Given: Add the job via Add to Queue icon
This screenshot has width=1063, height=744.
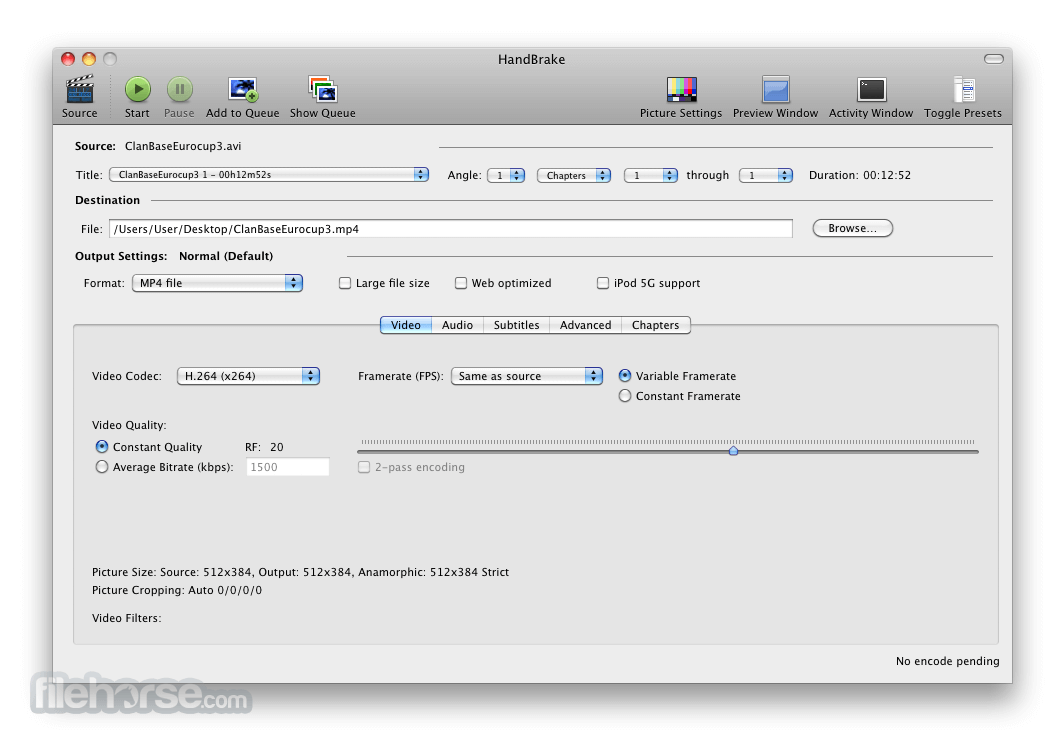Looking at the screenshot, I should [x=243, y=89].
